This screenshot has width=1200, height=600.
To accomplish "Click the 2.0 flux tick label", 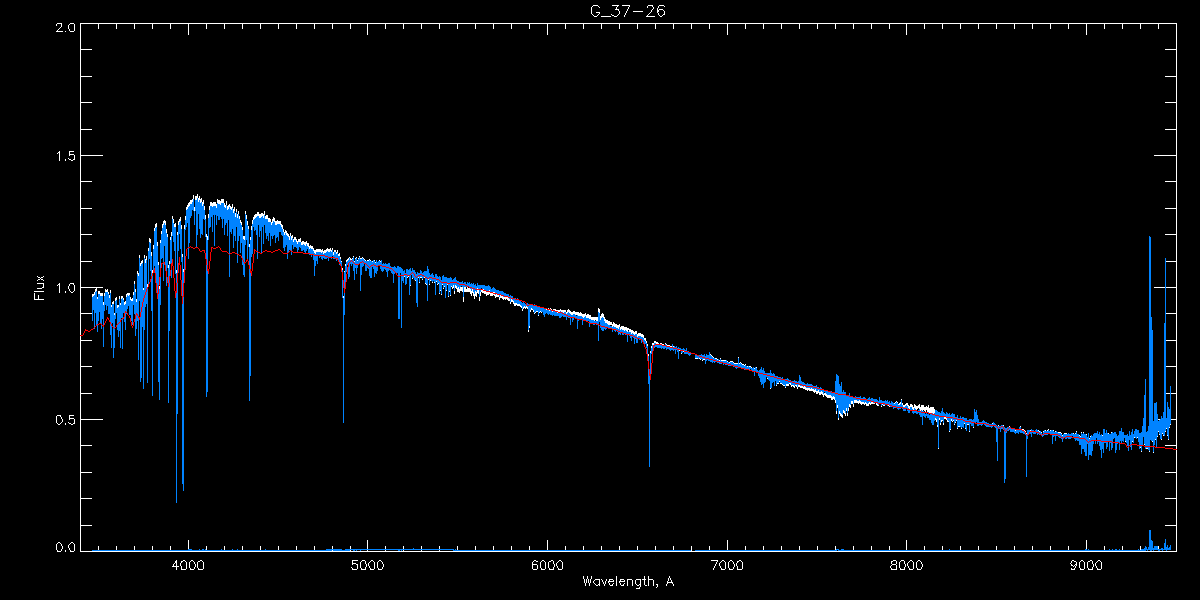I will tap(65, 27).
